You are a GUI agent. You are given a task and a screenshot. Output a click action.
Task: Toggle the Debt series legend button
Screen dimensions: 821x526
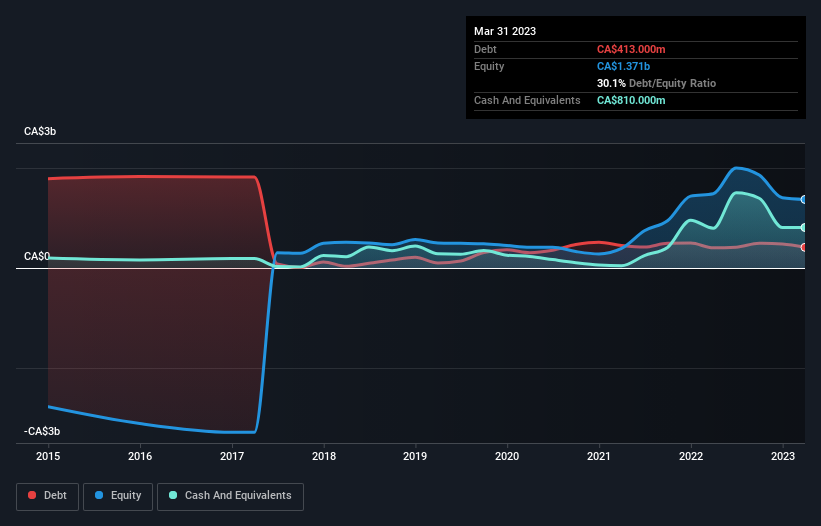point(47,496)
